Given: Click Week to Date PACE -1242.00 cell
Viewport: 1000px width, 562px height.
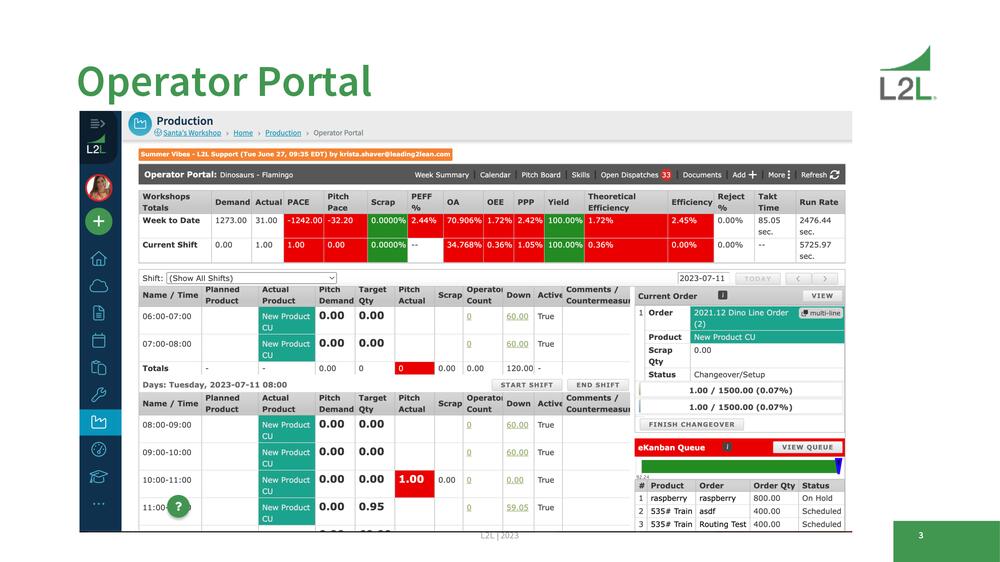Looking at the screenshot, I should pos(304,226).
